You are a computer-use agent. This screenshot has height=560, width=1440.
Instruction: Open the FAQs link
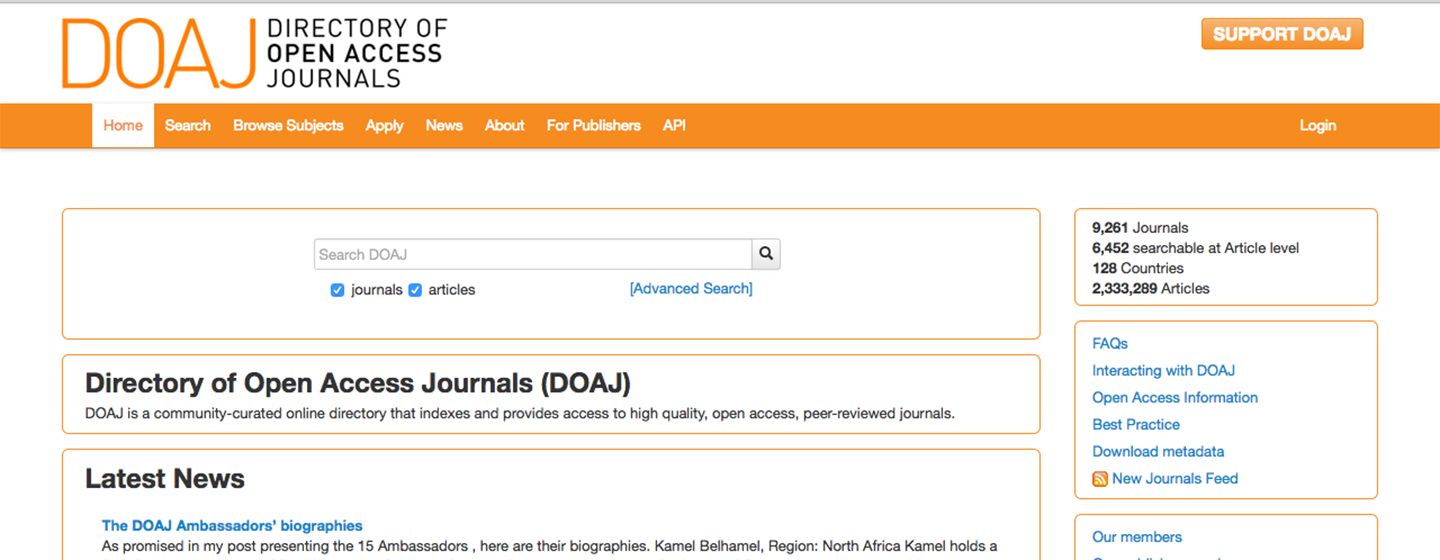click(1110, 343)
